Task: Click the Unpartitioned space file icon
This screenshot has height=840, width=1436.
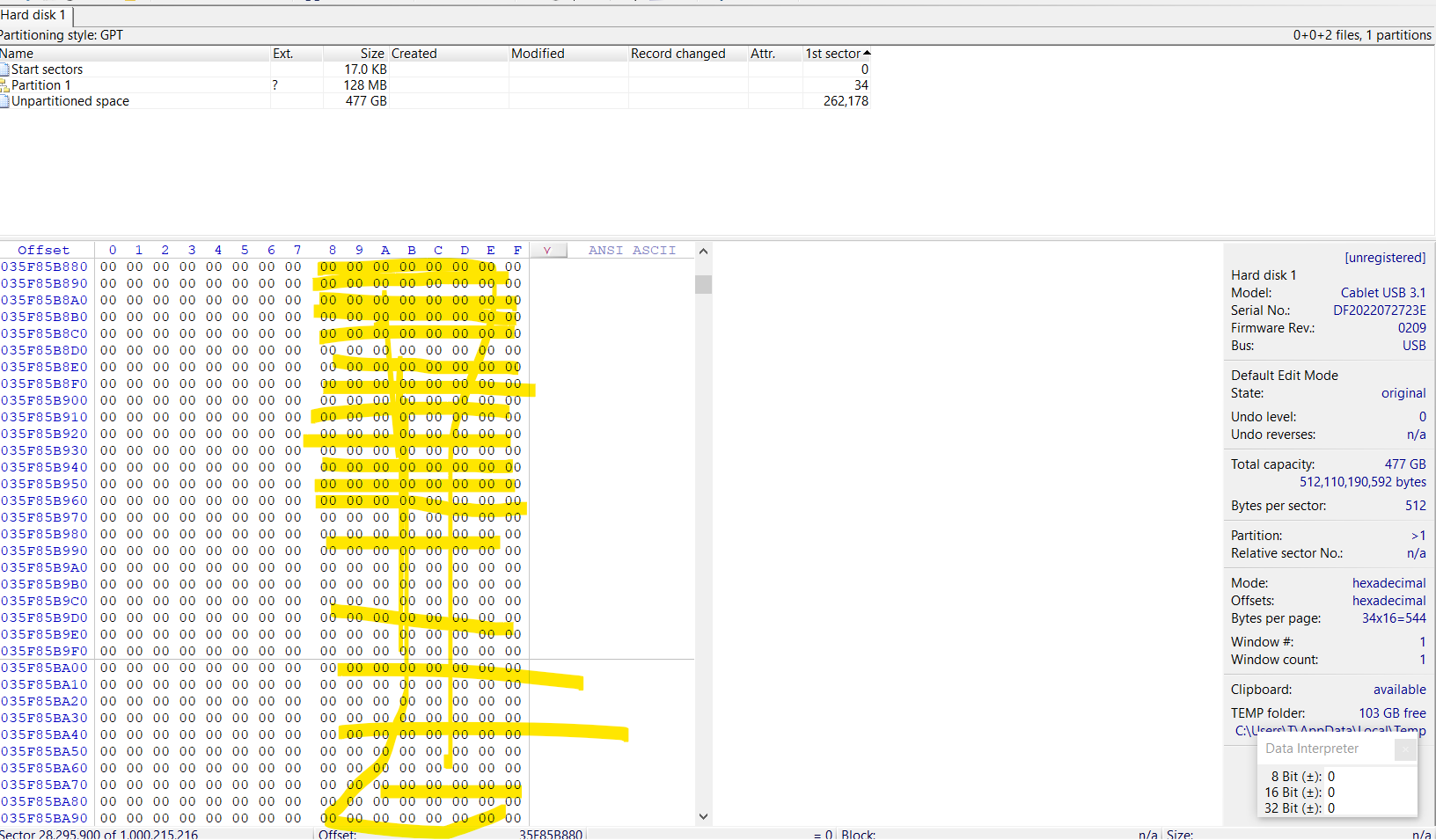Action: (x=4, y=101)
